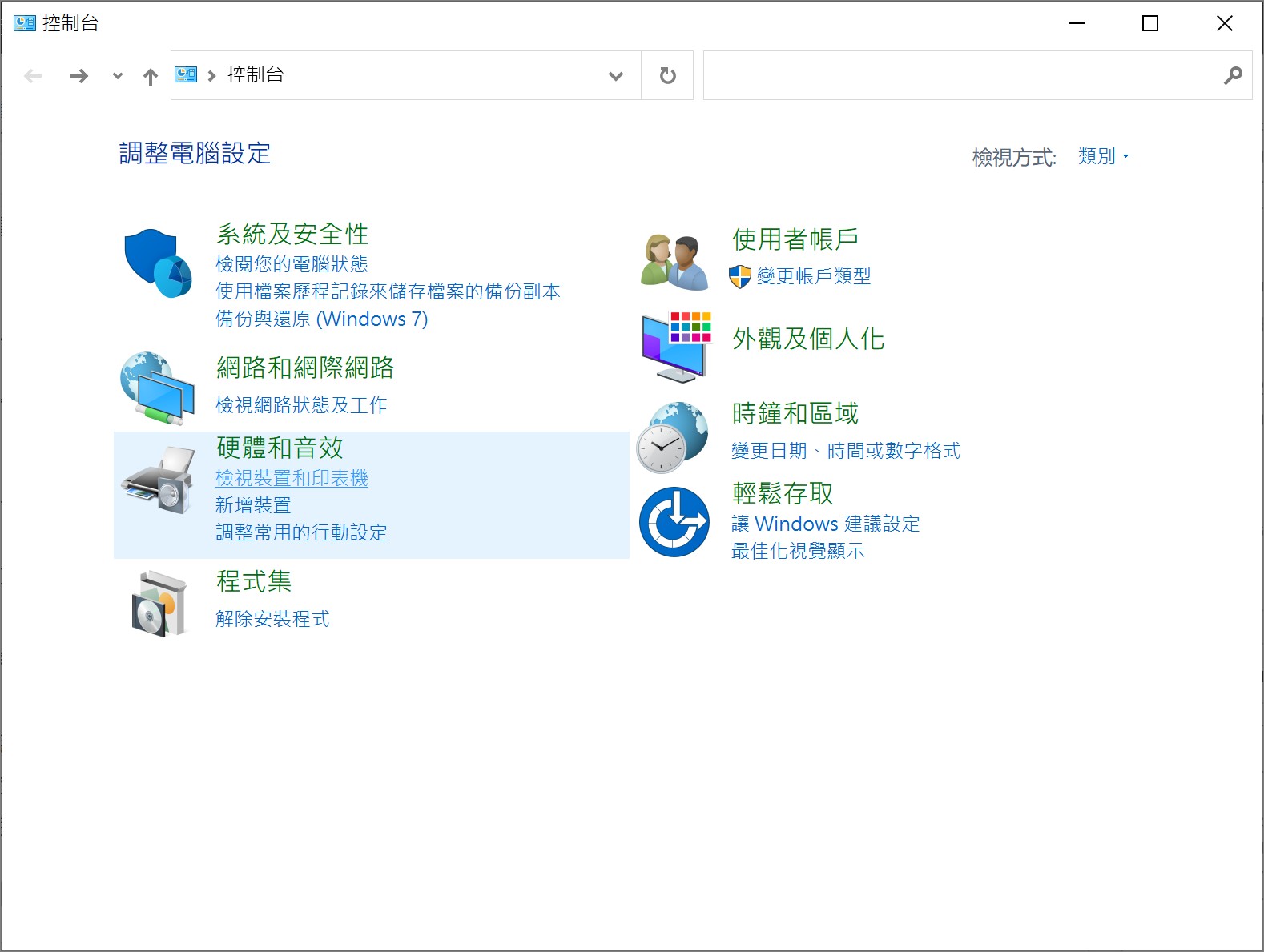Maximize the 控制台 window

tap(1150, 23)
